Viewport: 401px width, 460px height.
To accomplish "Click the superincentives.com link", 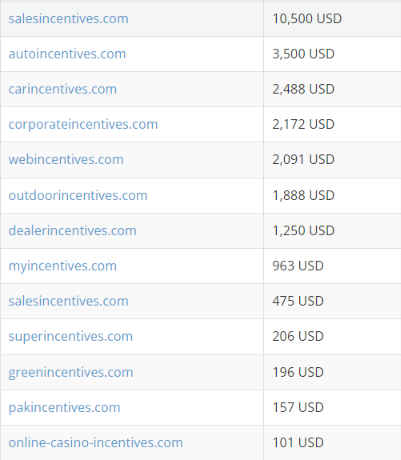I will [71, 337].
